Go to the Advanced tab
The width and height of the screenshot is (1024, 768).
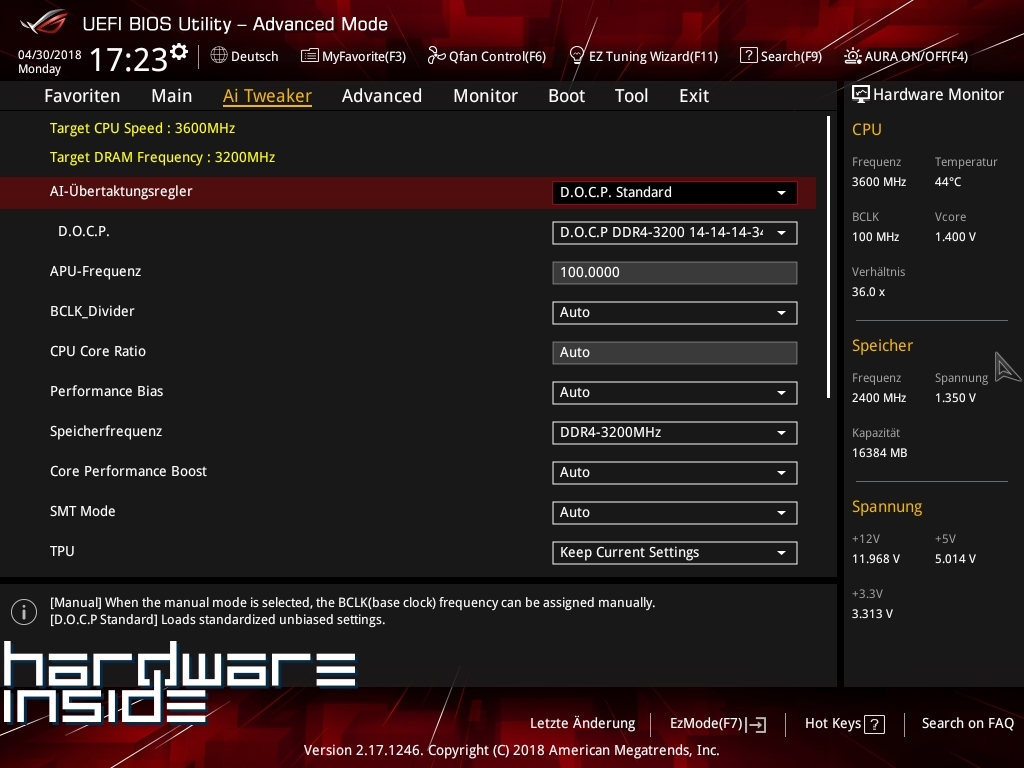(382, 96)
